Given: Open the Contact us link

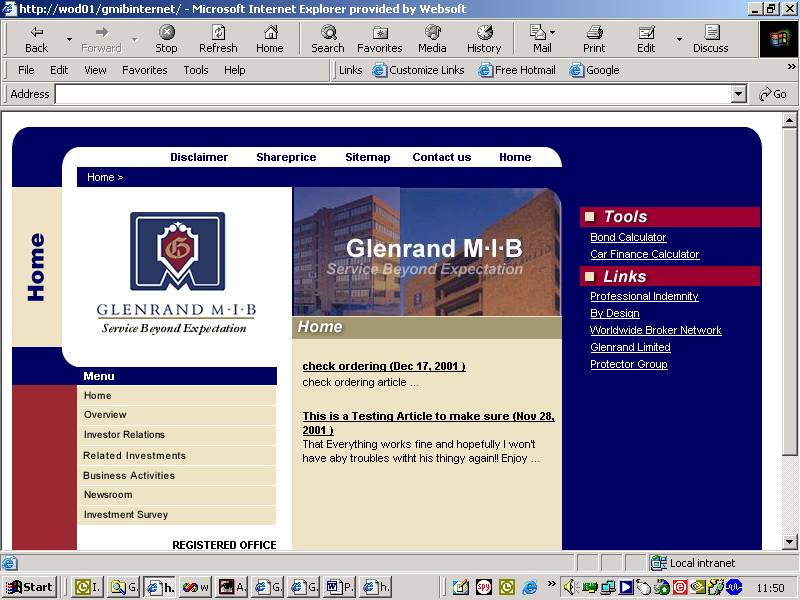Looking at the screenshot, I should coord(442,157).
